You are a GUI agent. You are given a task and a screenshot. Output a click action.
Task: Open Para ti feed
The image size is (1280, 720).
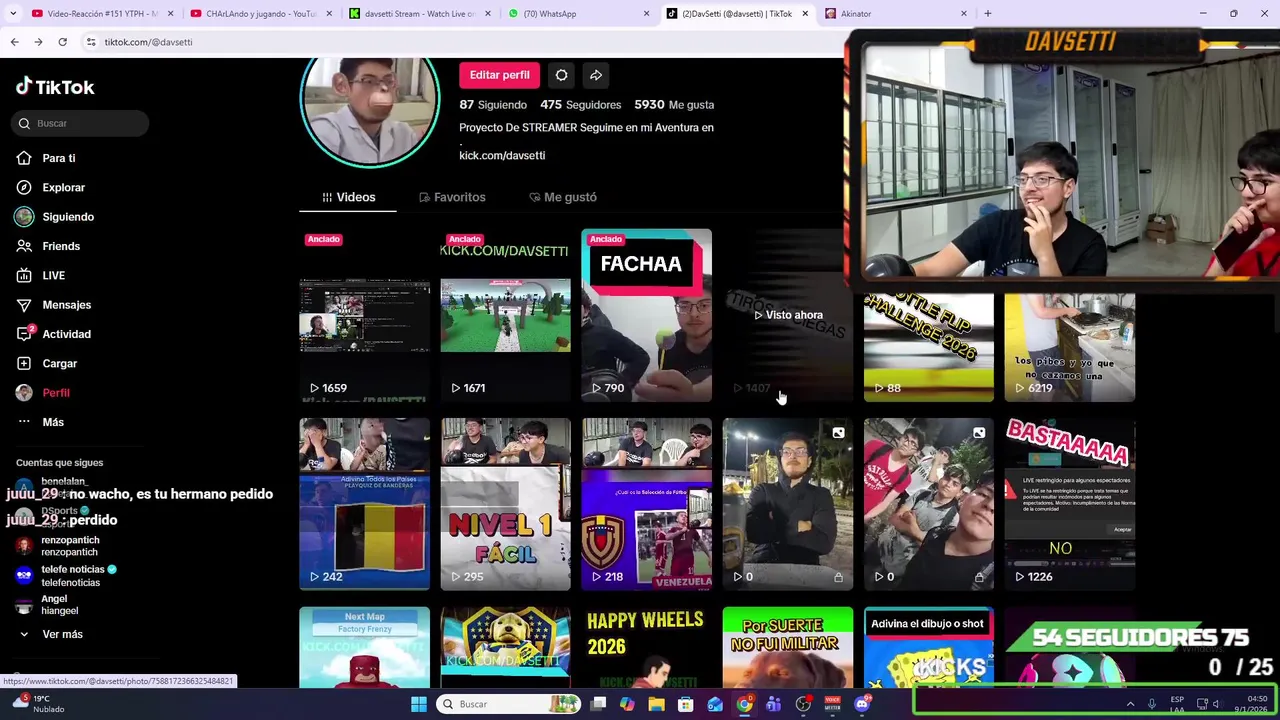(58, 158)
